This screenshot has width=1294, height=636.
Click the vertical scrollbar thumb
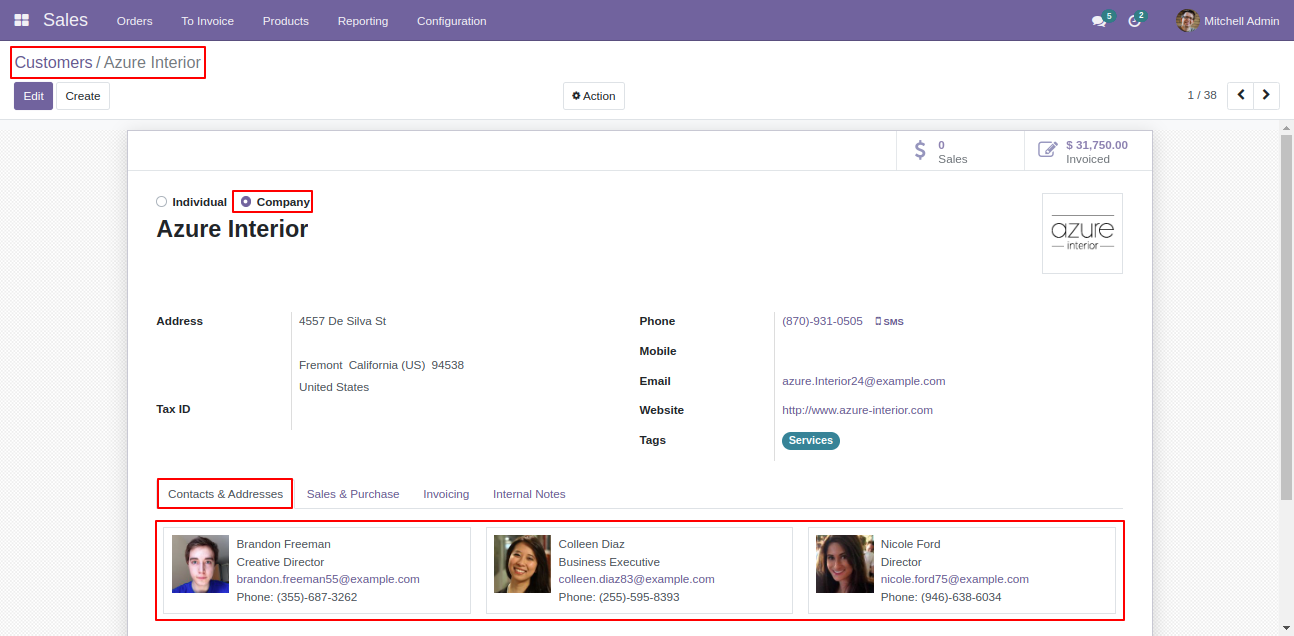(x=1286, y=316)
